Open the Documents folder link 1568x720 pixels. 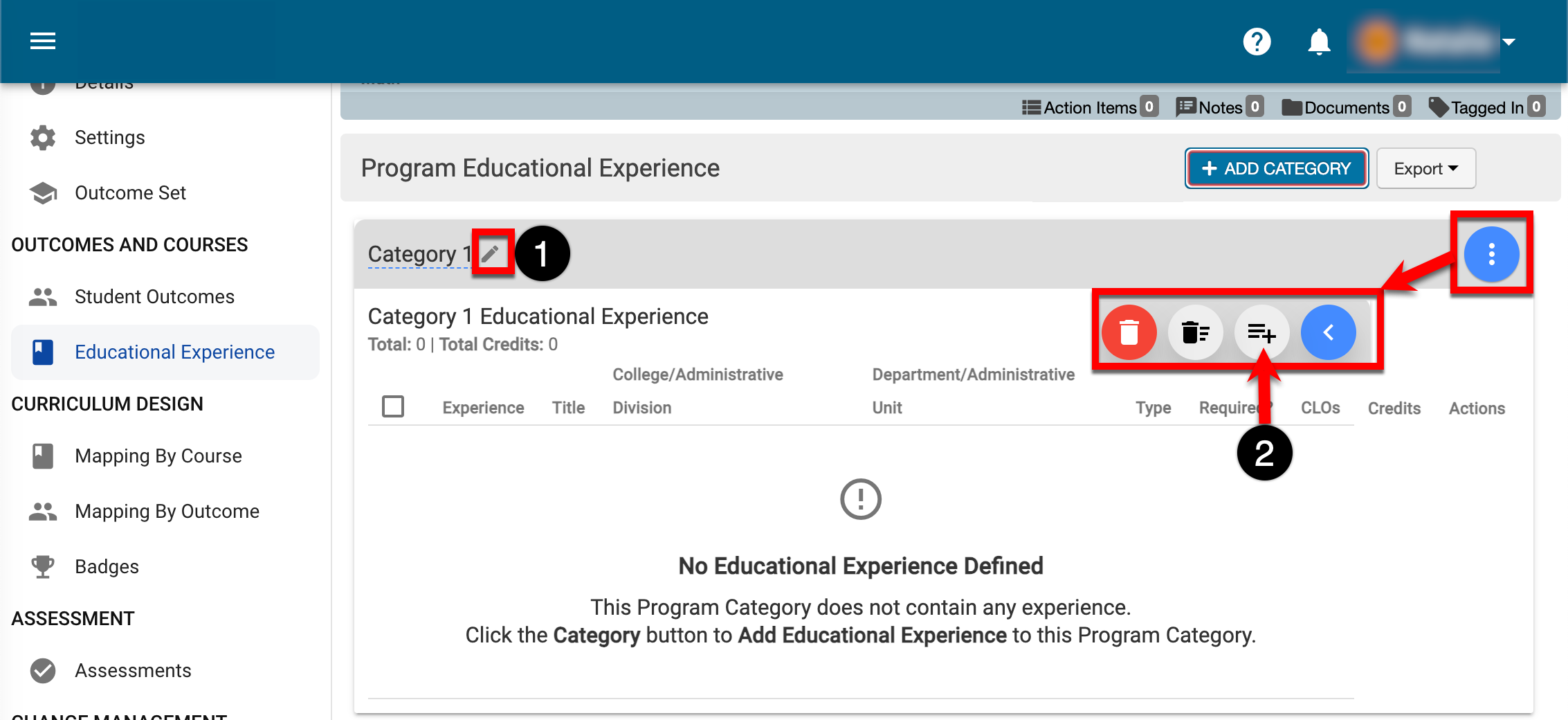pos(1345,107)
